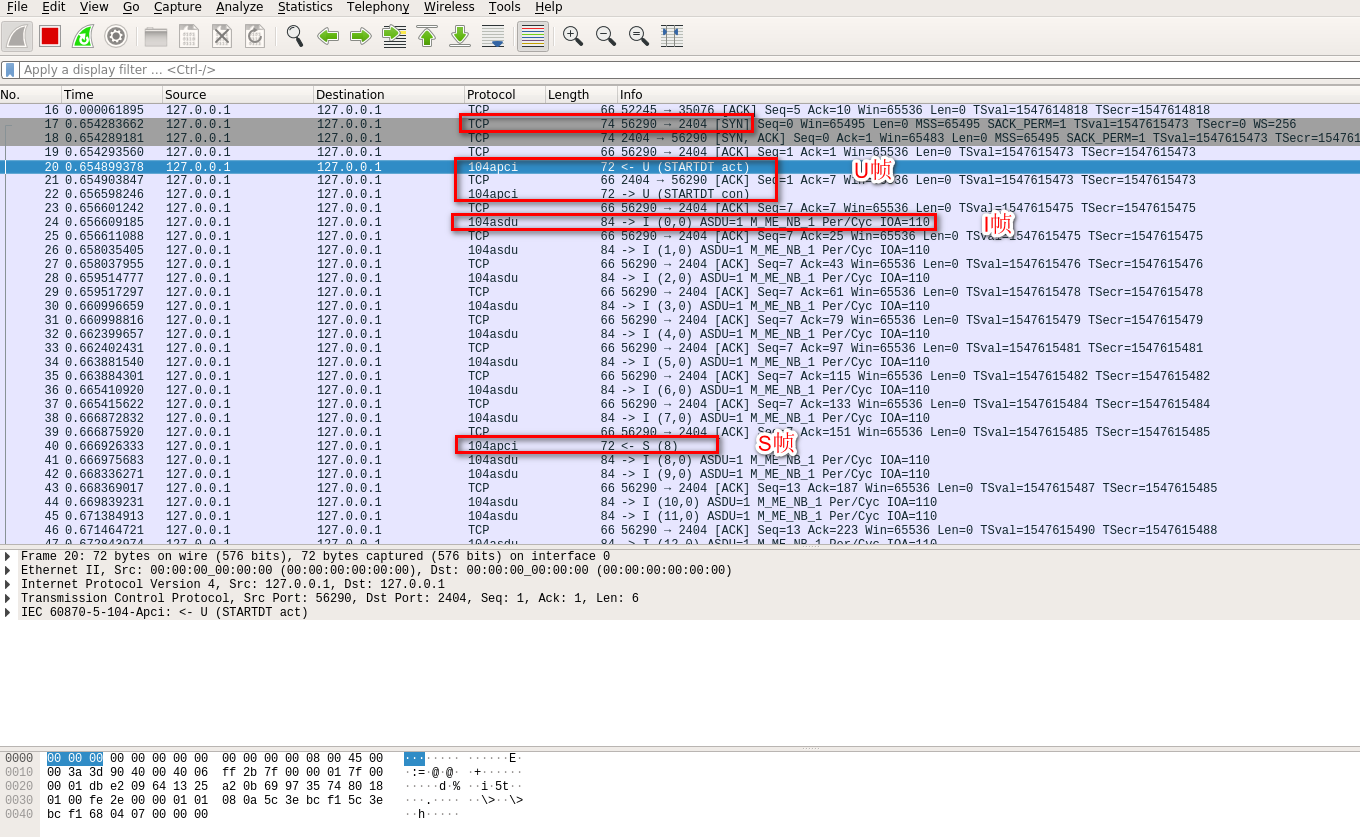Open the Edit menu
Viewport: 1360px width, 837px height.
point(54,7)
